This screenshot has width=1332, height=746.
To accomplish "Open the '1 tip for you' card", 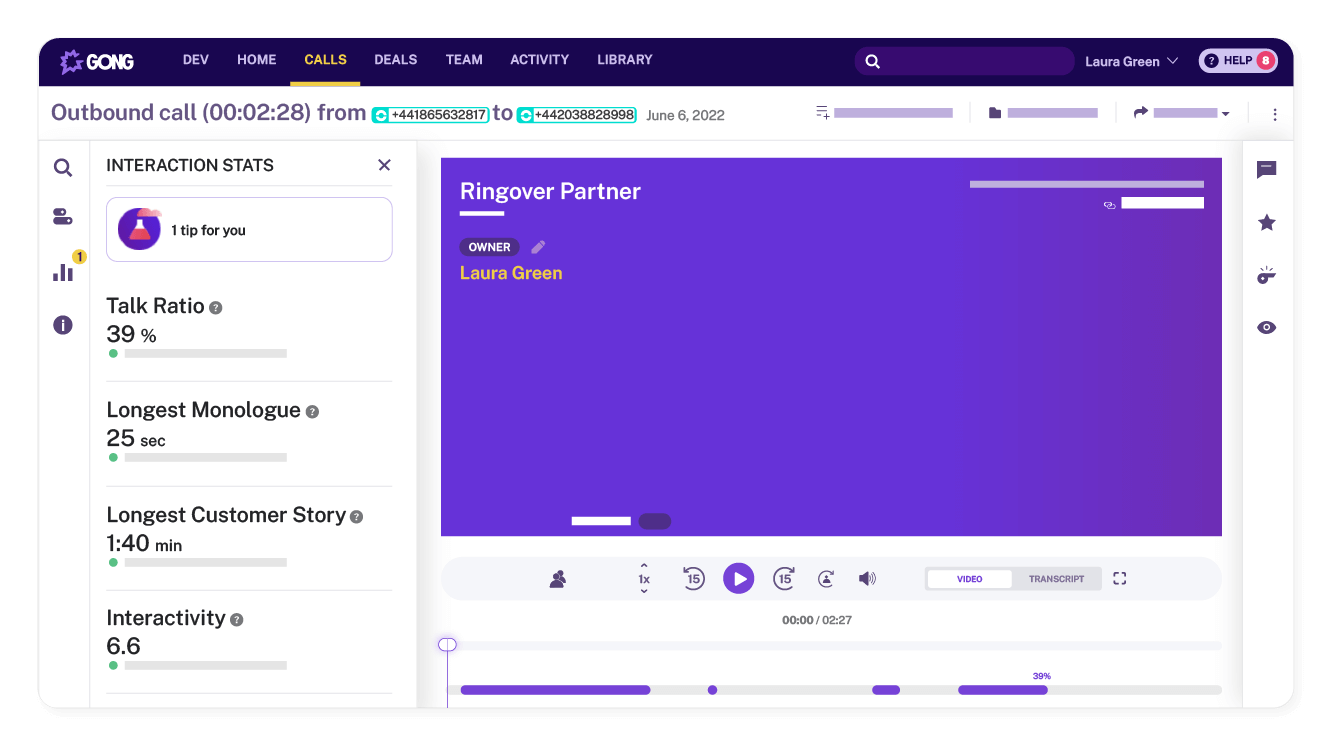I will (x=249, y=230).
